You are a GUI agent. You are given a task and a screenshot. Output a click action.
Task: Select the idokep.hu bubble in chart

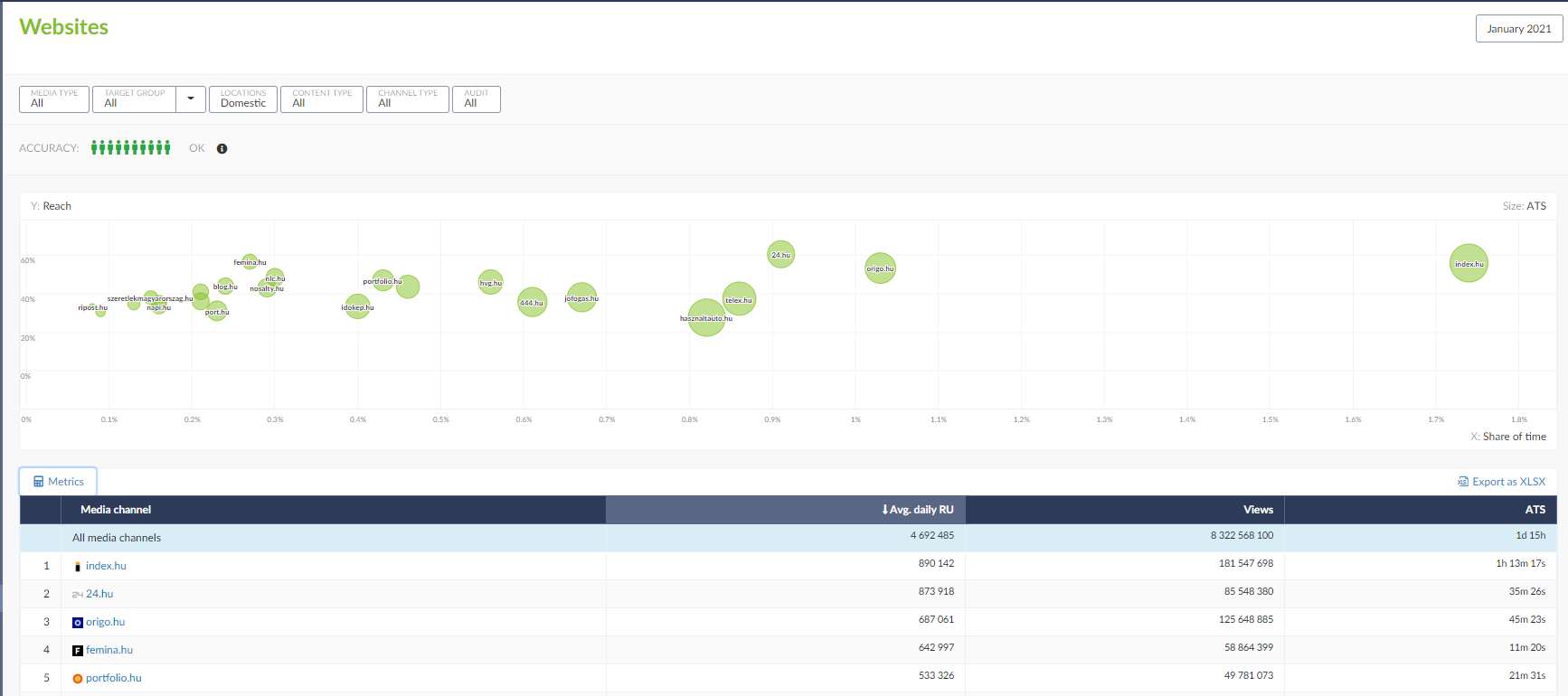coord(357,306)
